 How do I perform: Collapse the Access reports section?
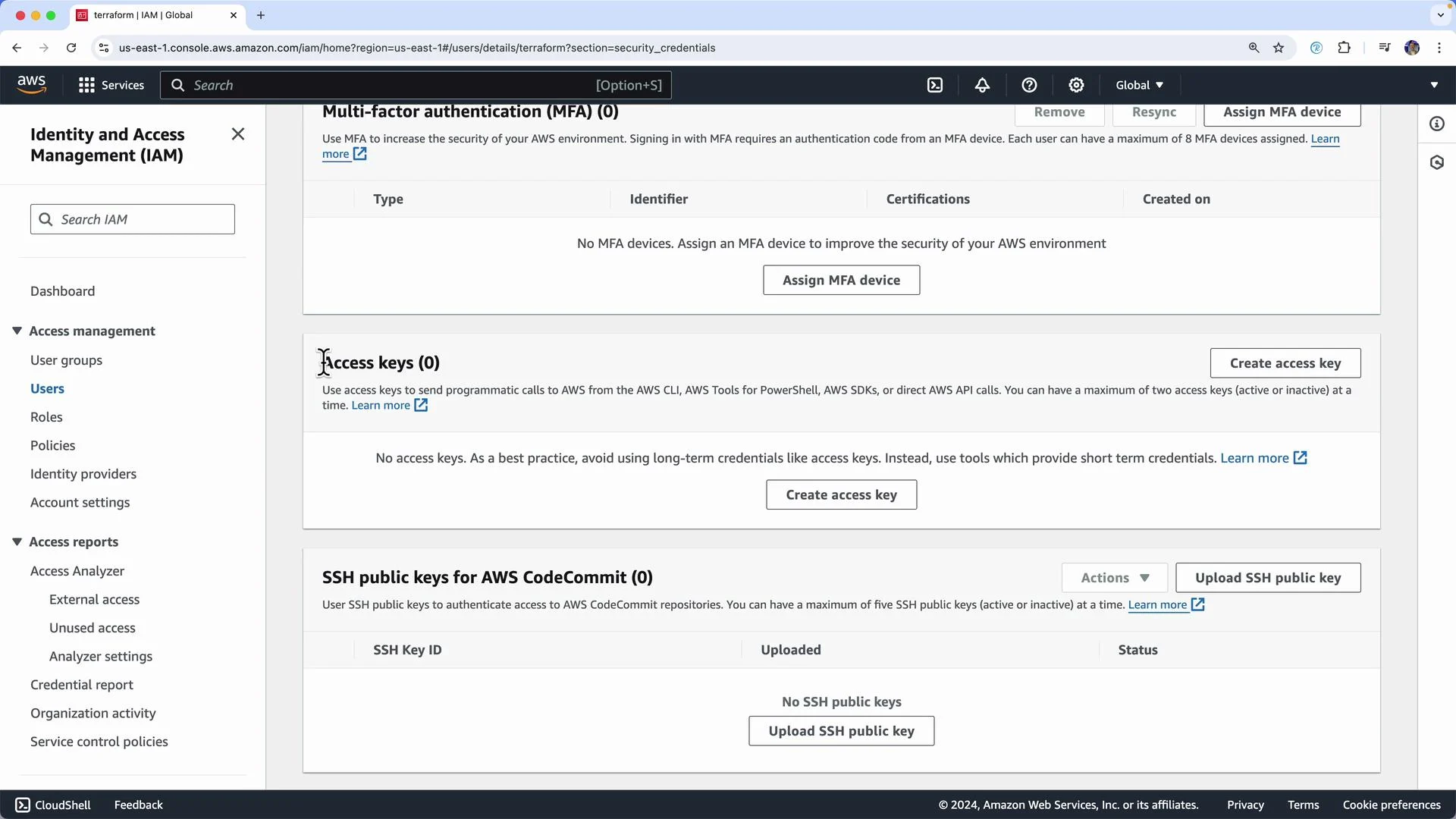17,541
